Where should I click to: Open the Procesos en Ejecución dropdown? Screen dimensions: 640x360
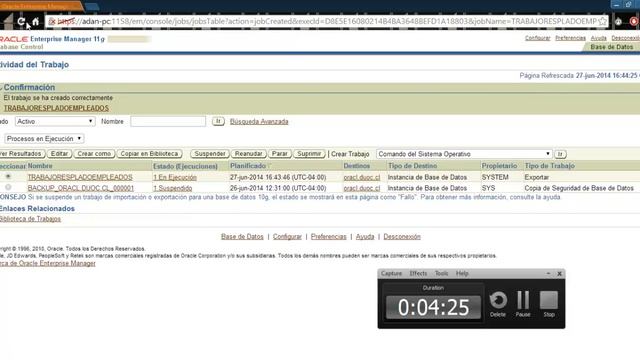(x=44, y=139)
